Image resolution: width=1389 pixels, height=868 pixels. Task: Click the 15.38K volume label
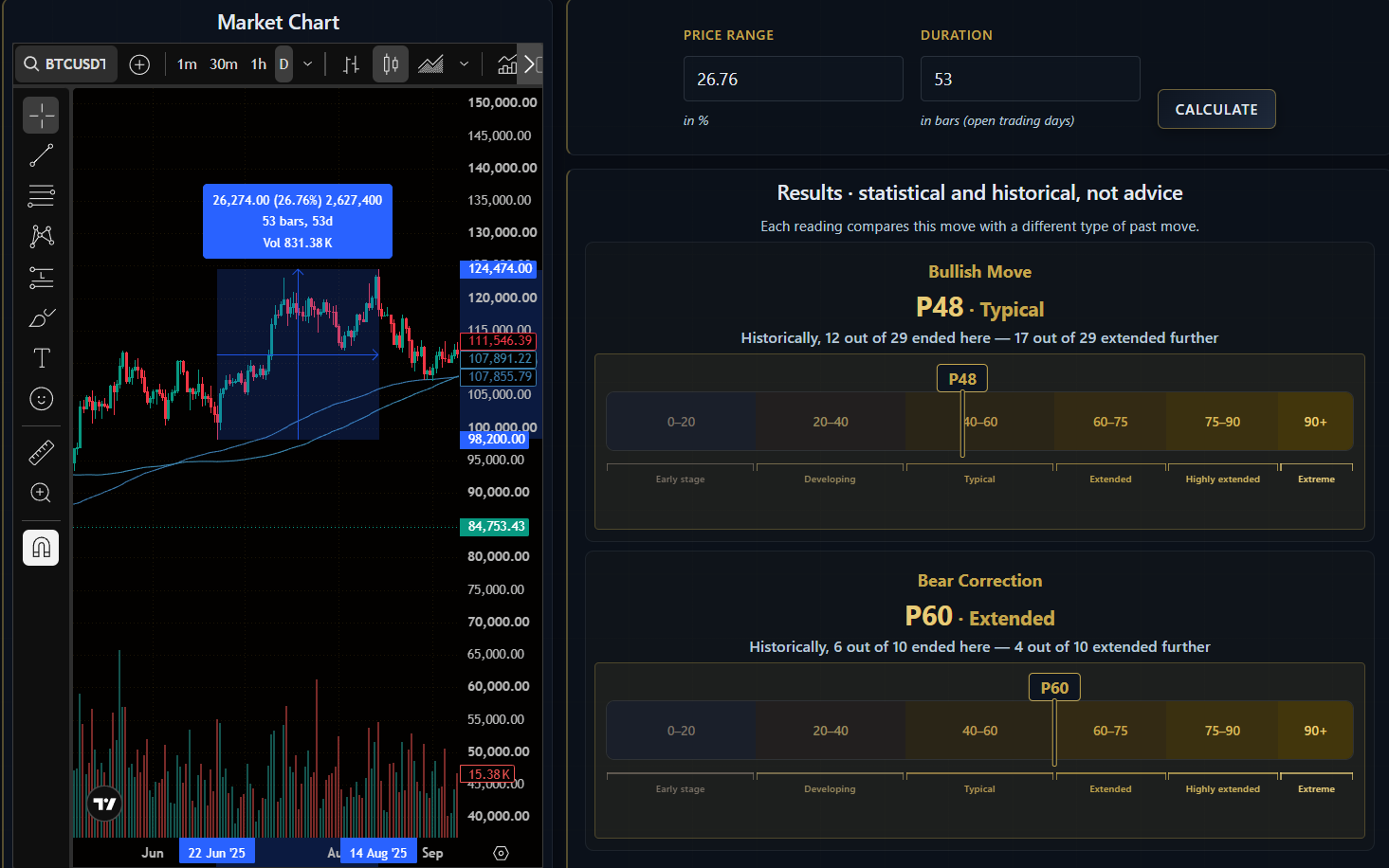tap(487, 774)
